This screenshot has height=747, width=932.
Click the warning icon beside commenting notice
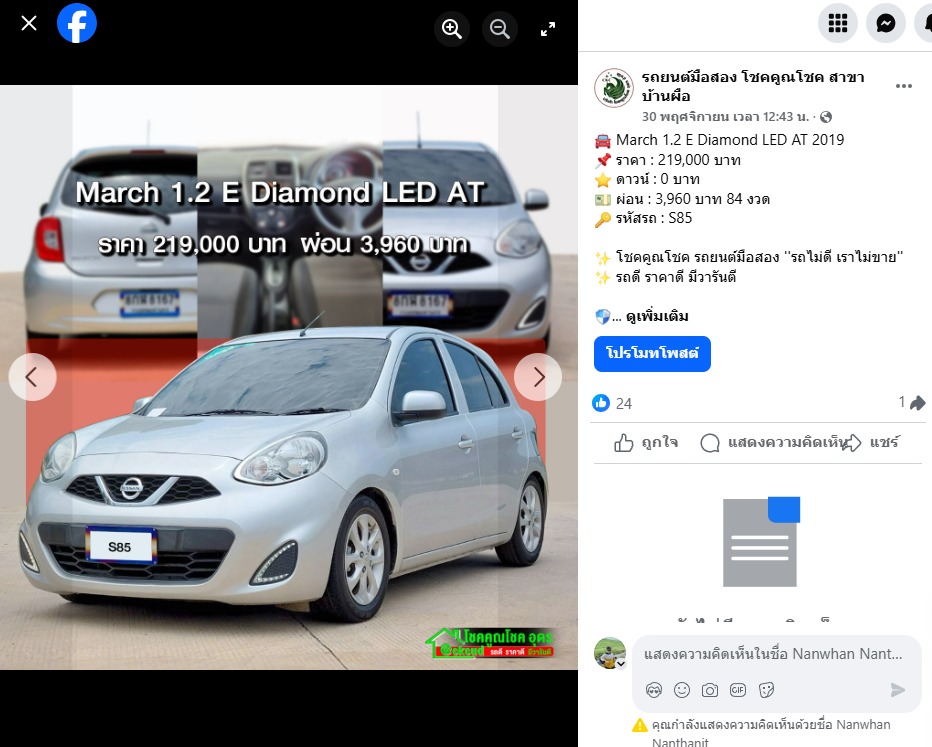tap(640, 726)
